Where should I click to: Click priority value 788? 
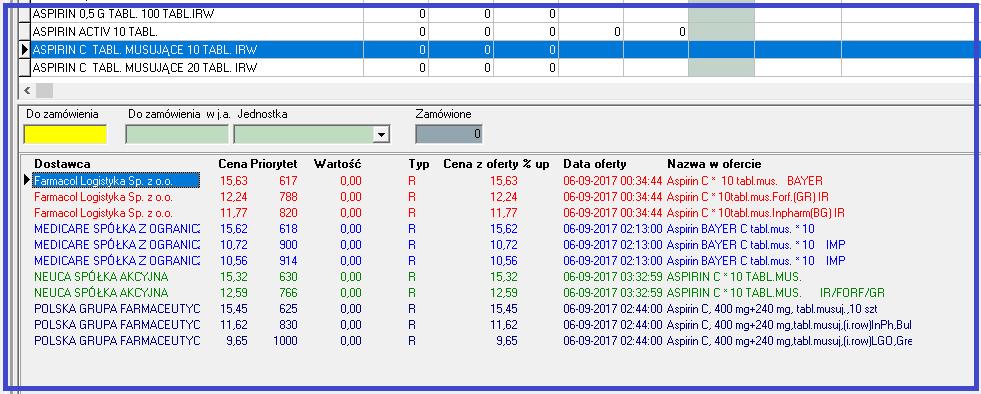pos(288,197)
